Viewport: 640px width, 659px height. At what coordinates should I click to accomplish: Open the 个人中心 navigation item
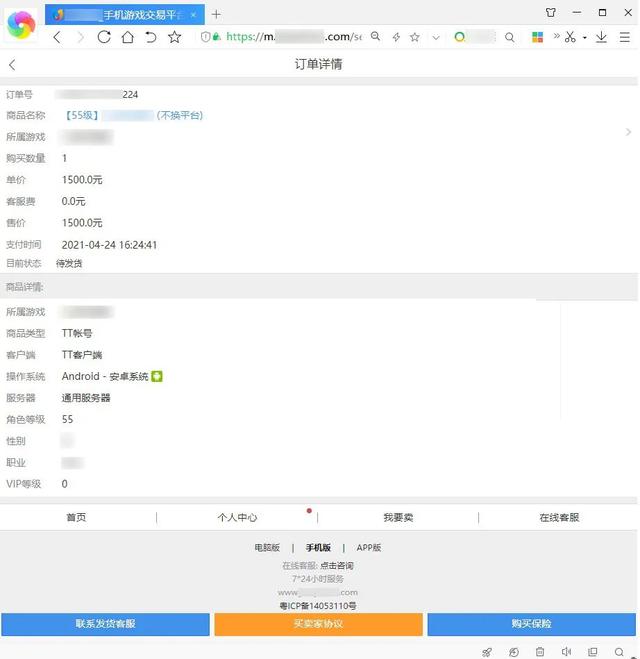(x=237, y=517)
